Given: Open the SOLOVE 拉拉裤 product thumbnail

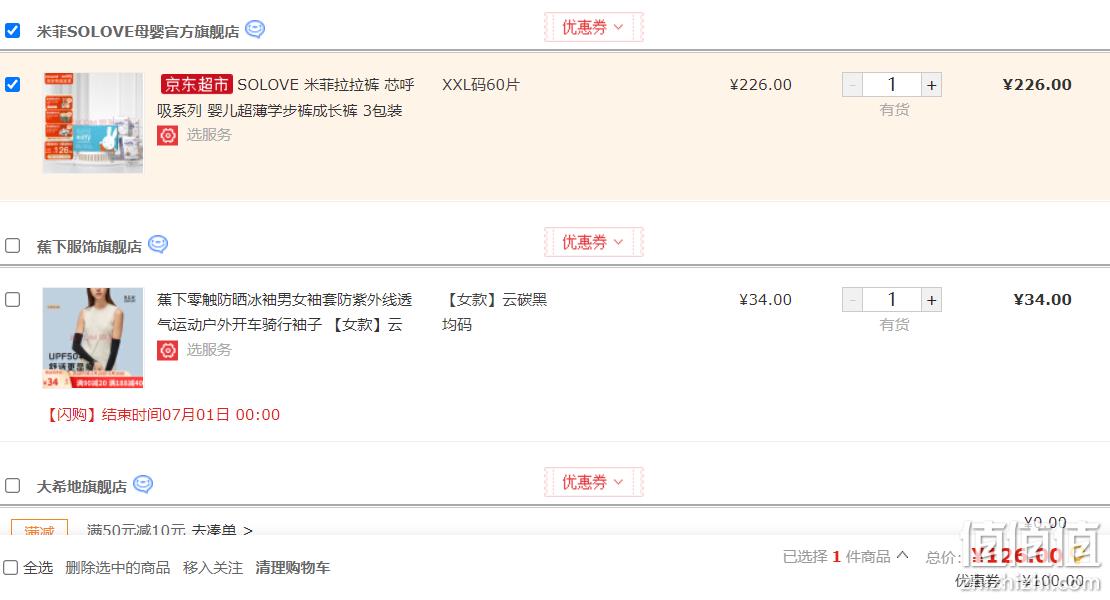Looking at the screenshot, I should pyautogui.click(x=93, y=123).
